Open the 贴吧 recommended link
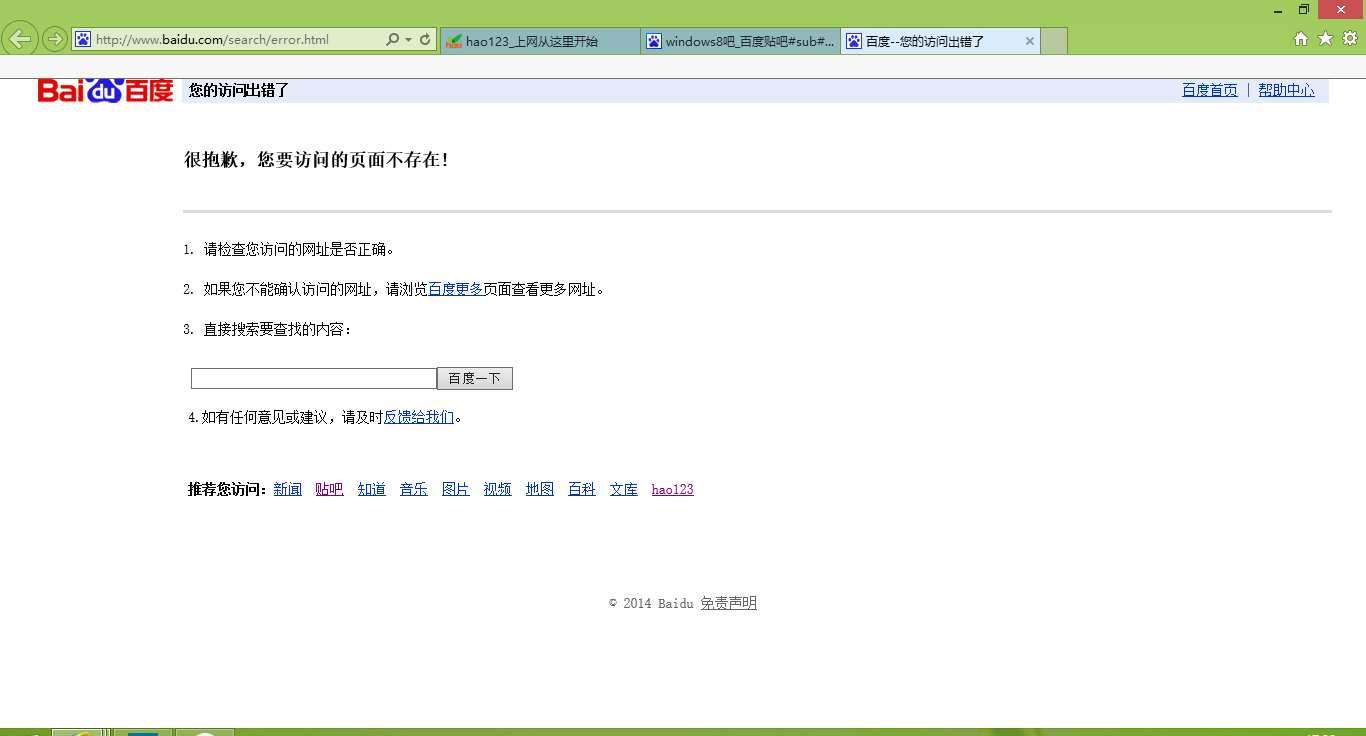Image resolution: width=1366 pixels, height=736 pixels. click(x=329, y=489)
